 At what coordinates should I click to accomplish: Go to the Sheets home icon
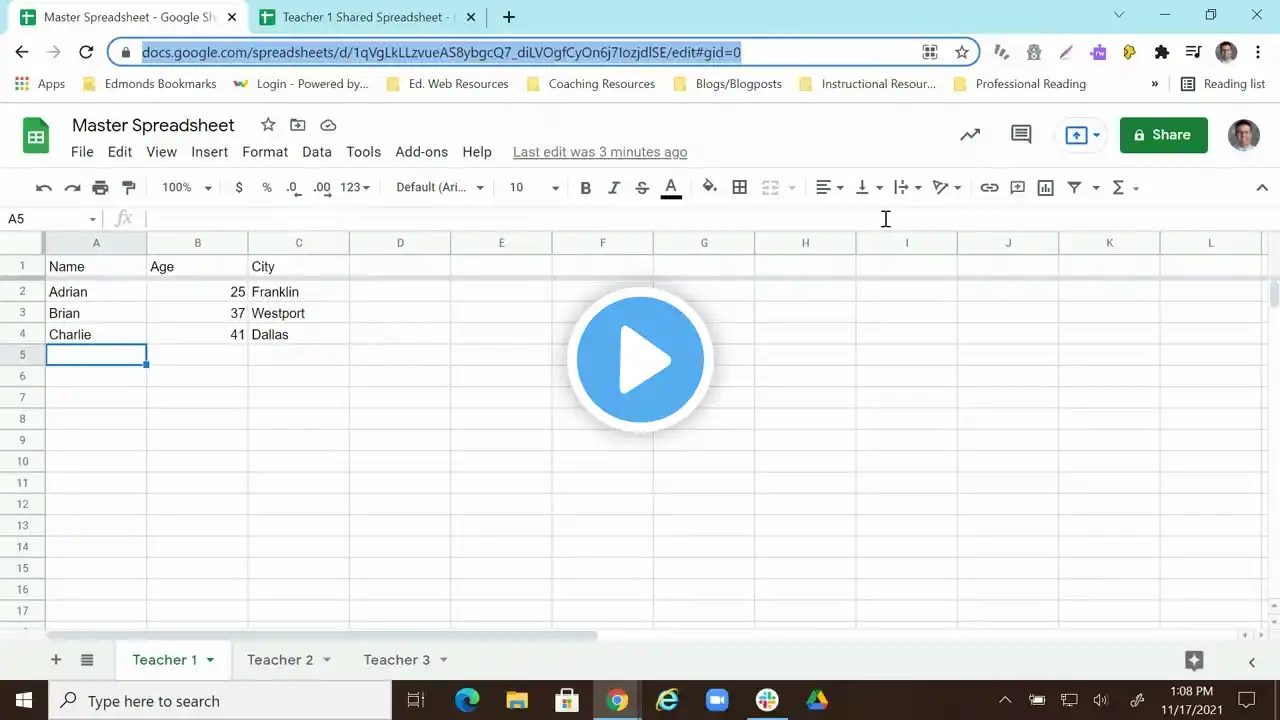point(36,136)
